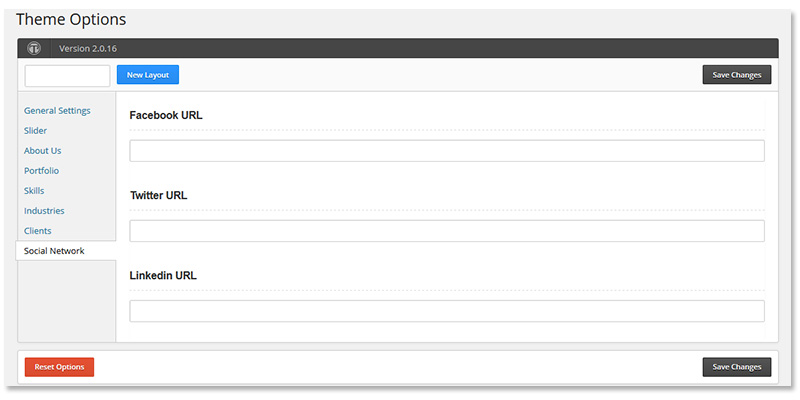Screen dimensions: 800x400
Task: Click the Version 2.0.16 label
Action: 88,49
